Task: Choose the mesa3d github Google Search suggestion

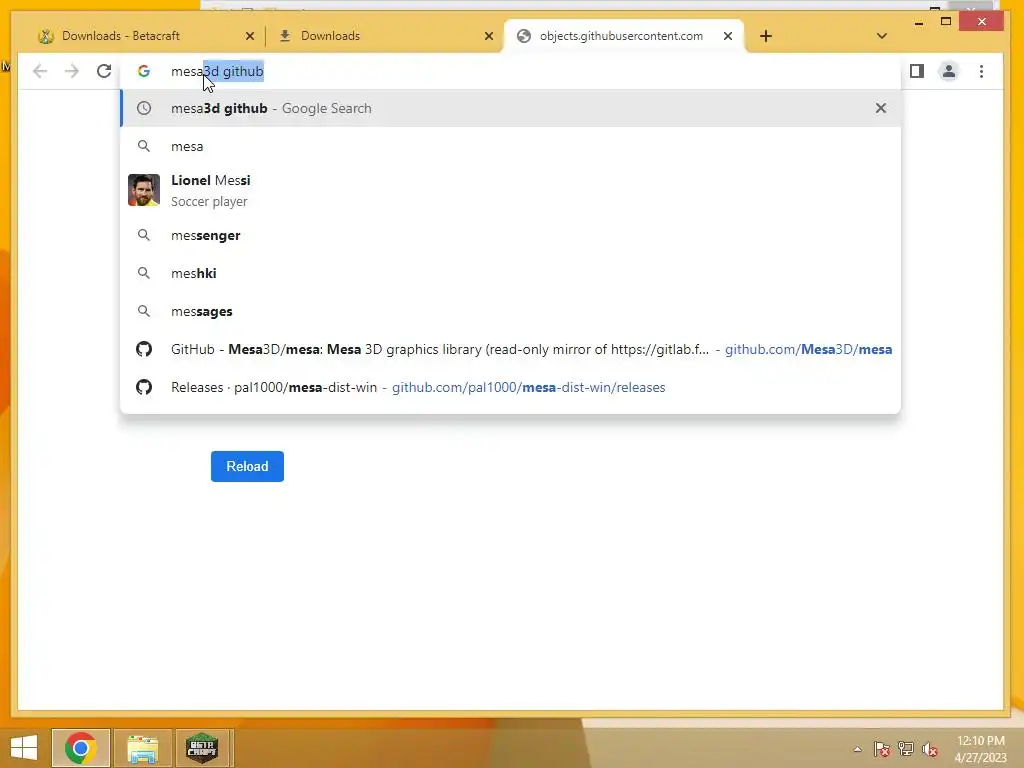Action: [511, 108]
